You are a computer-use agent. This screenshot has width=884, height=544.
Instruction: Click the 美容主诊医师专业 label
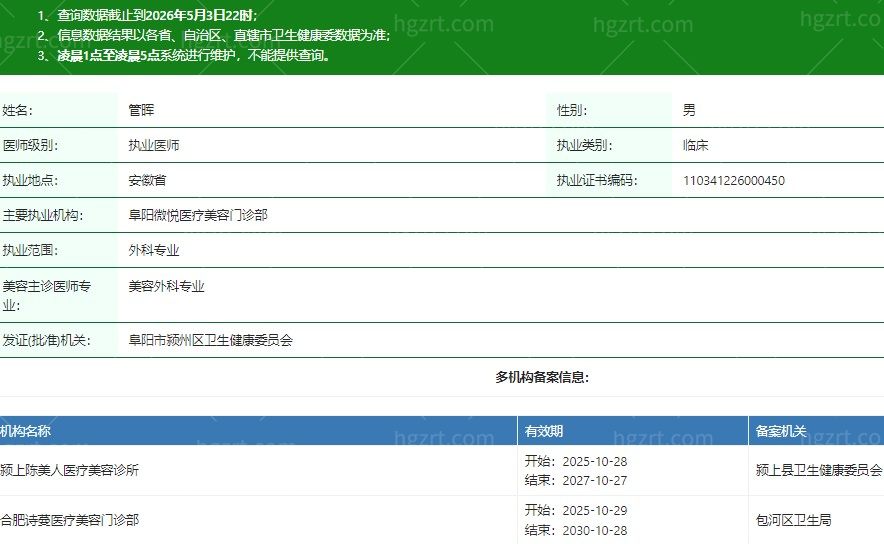[47, 295]
